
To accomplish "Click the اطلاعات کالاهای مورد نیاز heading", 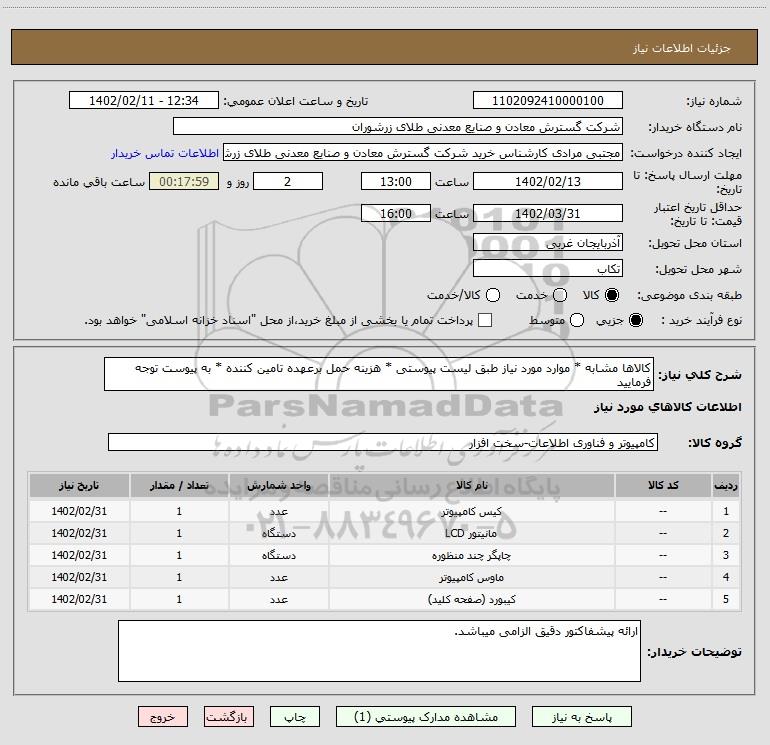I will [668, 407].
